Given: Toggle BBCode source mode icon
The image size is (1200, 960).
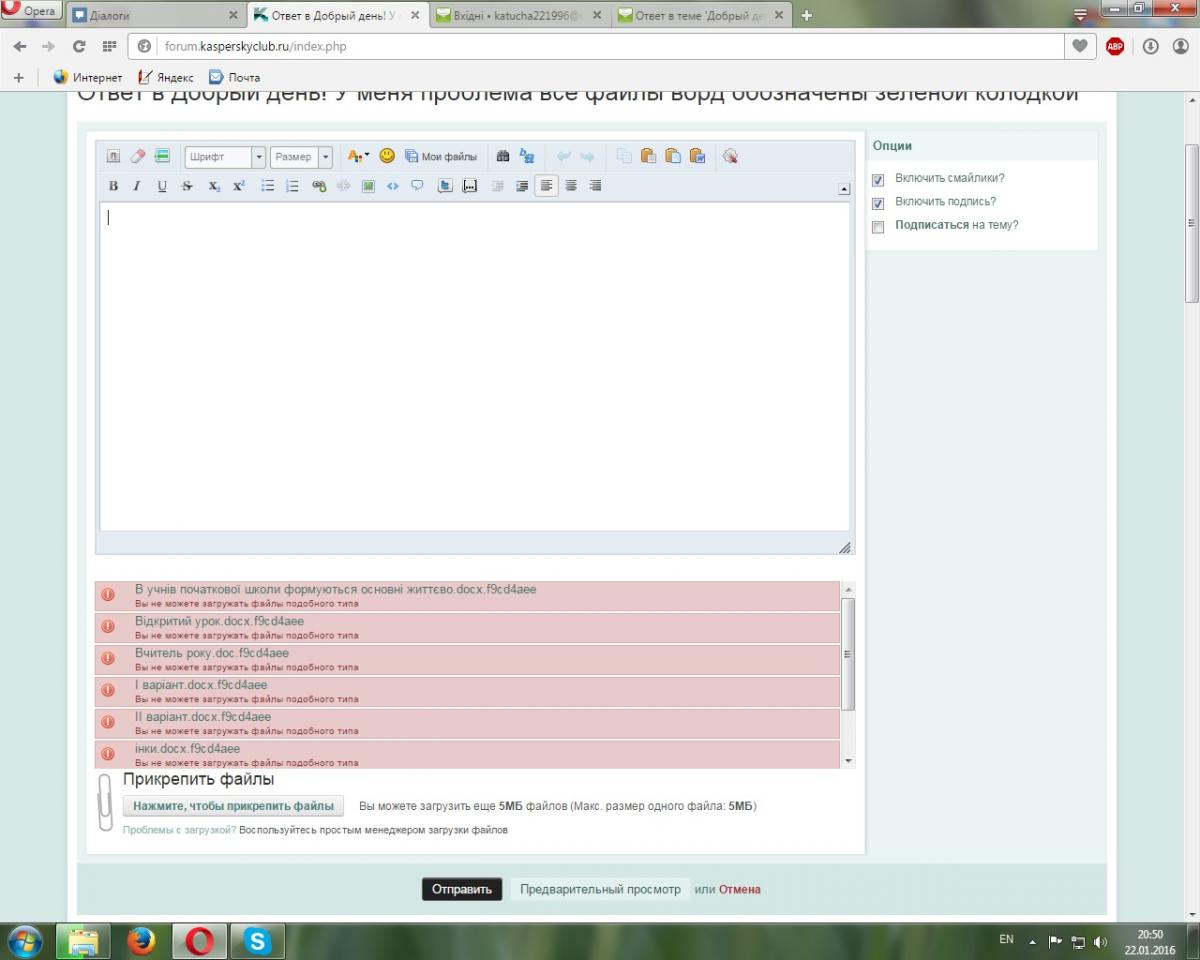Looking at the screenshot, I should pyautogui.click(x=113, y=156).
